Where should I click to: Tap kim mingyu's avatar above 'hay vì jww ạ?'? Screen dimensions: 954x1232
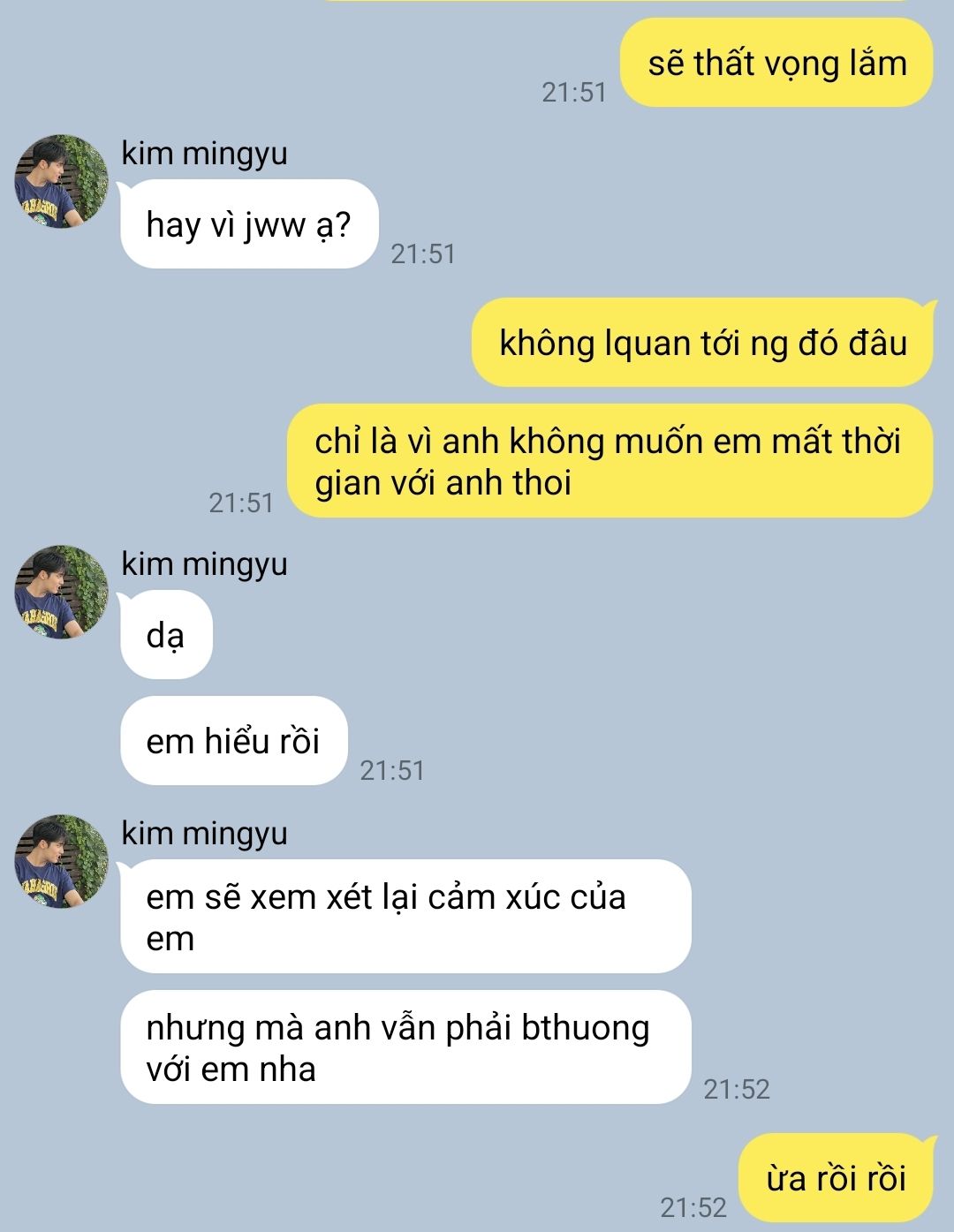[61, 182]
